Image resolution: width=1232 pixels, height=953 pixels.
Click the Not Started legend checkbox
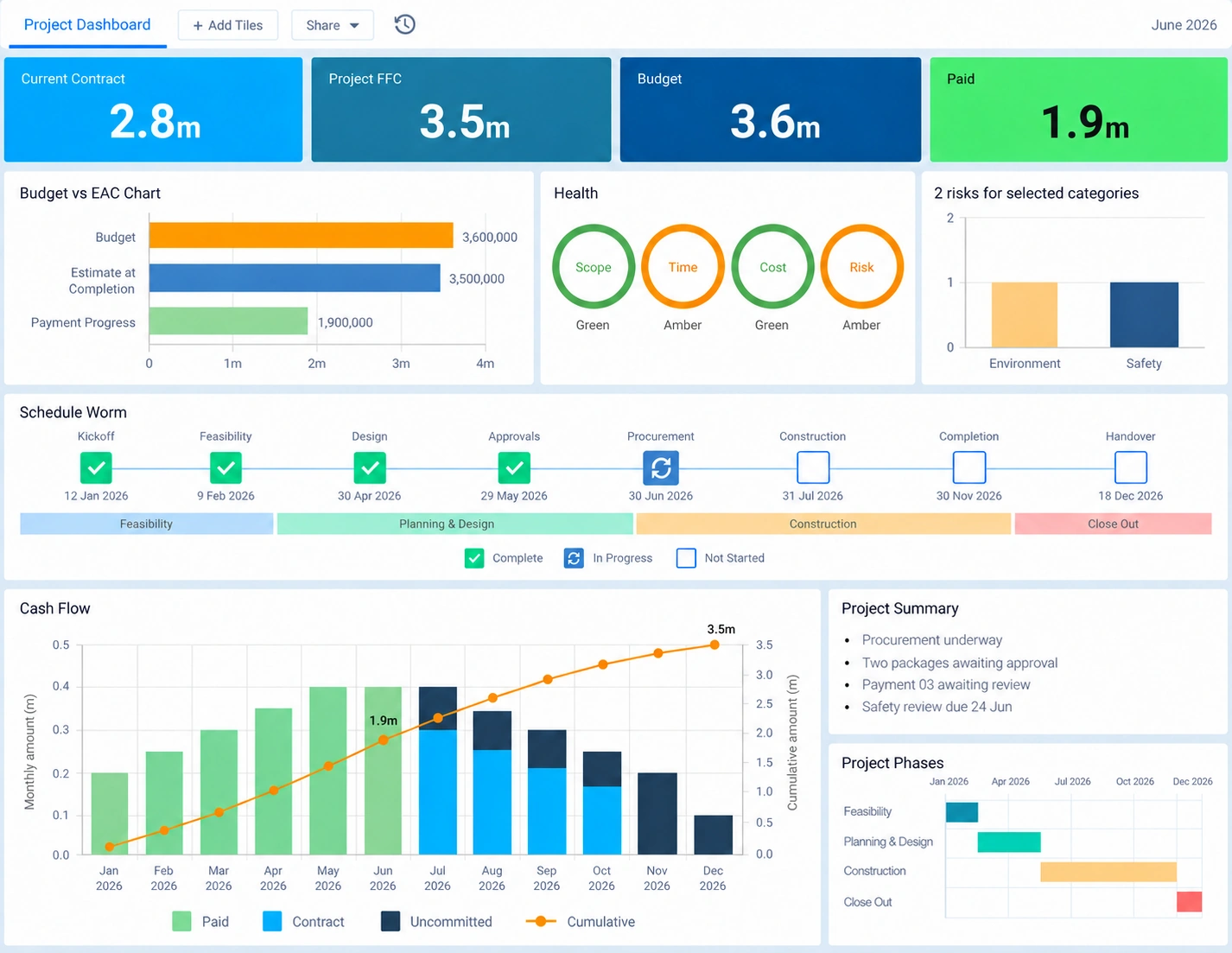pyautogui.click(x=686, y=558)
